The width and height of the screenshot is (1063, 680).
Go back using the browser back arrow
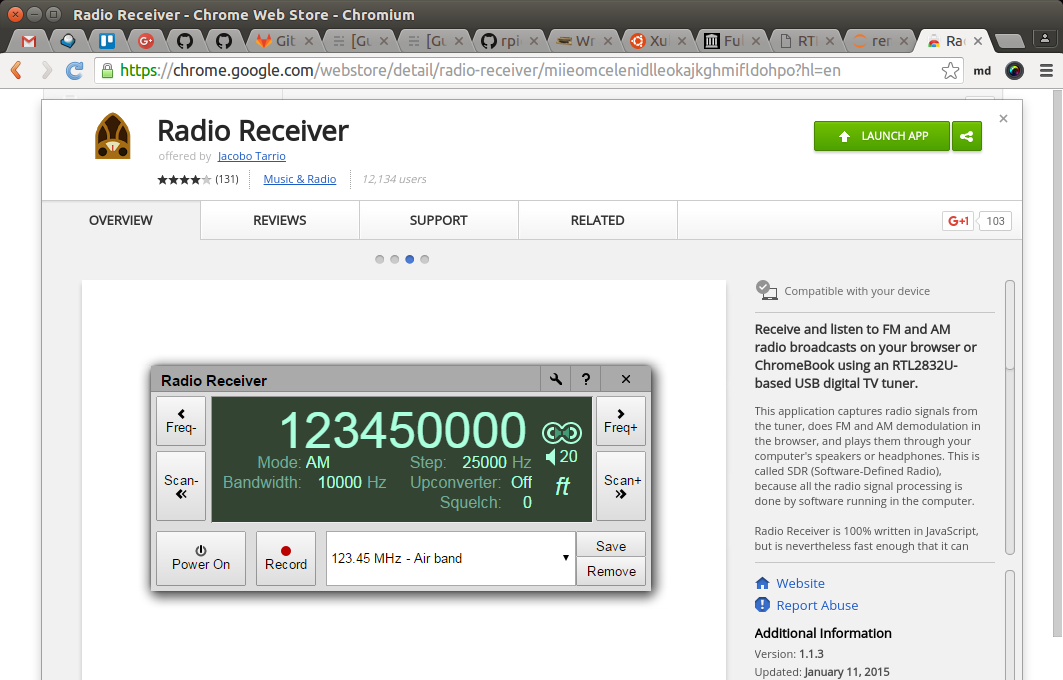18,71
